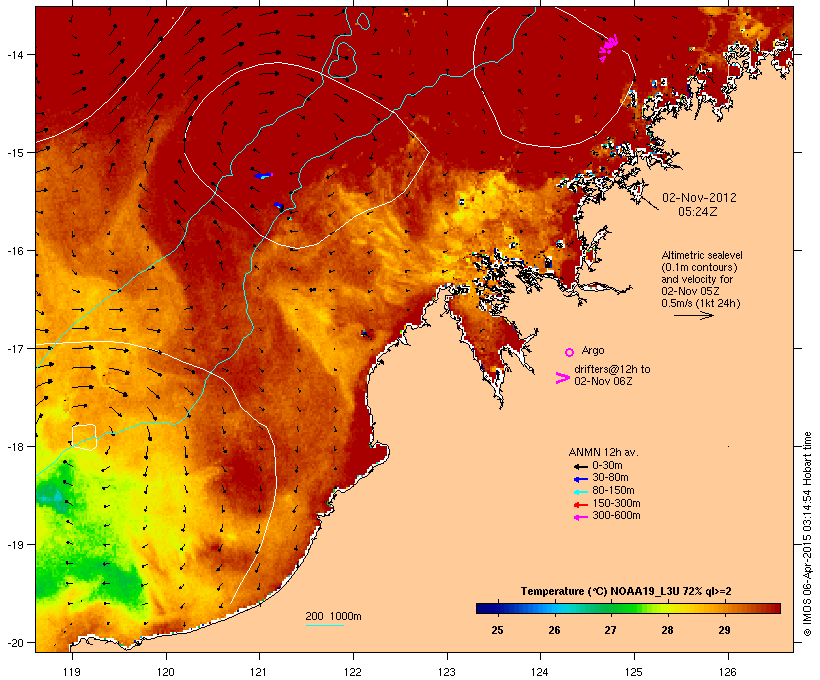Click the time label 05:24Z

[698, 212]
